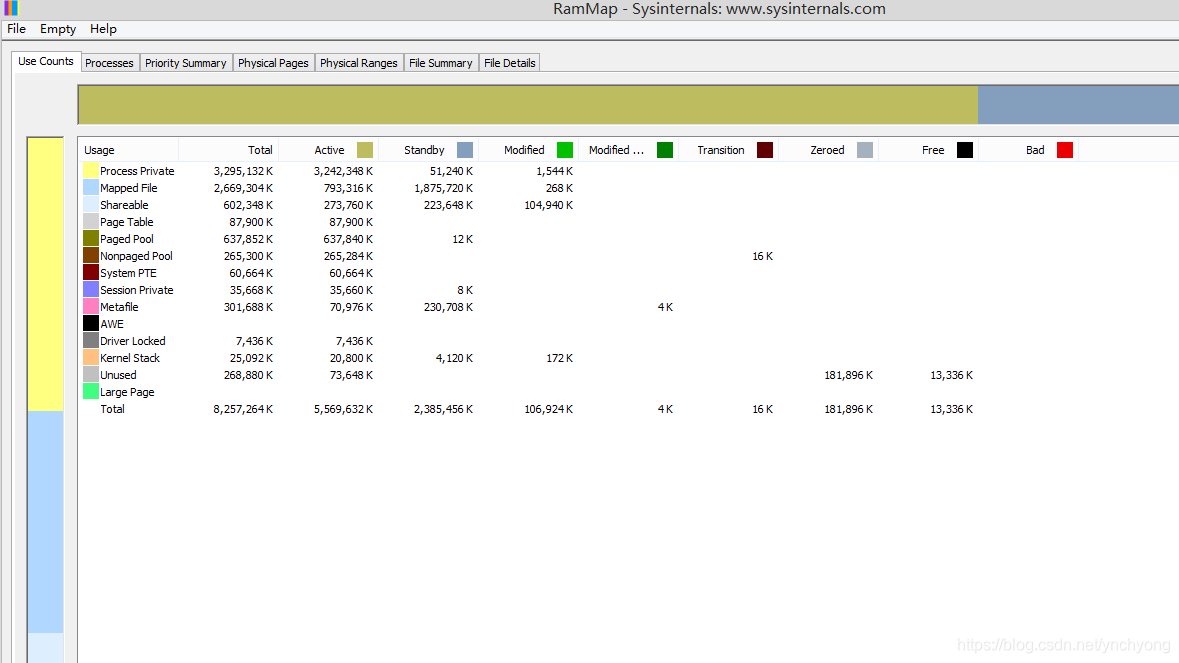Click the 8,257,264 K total value
This screenshot has width=1179, height=663.
click(x=243, y=409)
